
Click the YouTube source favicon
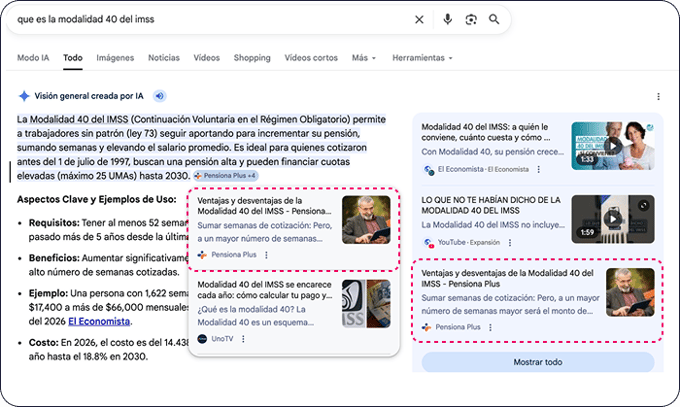[428, 243]
